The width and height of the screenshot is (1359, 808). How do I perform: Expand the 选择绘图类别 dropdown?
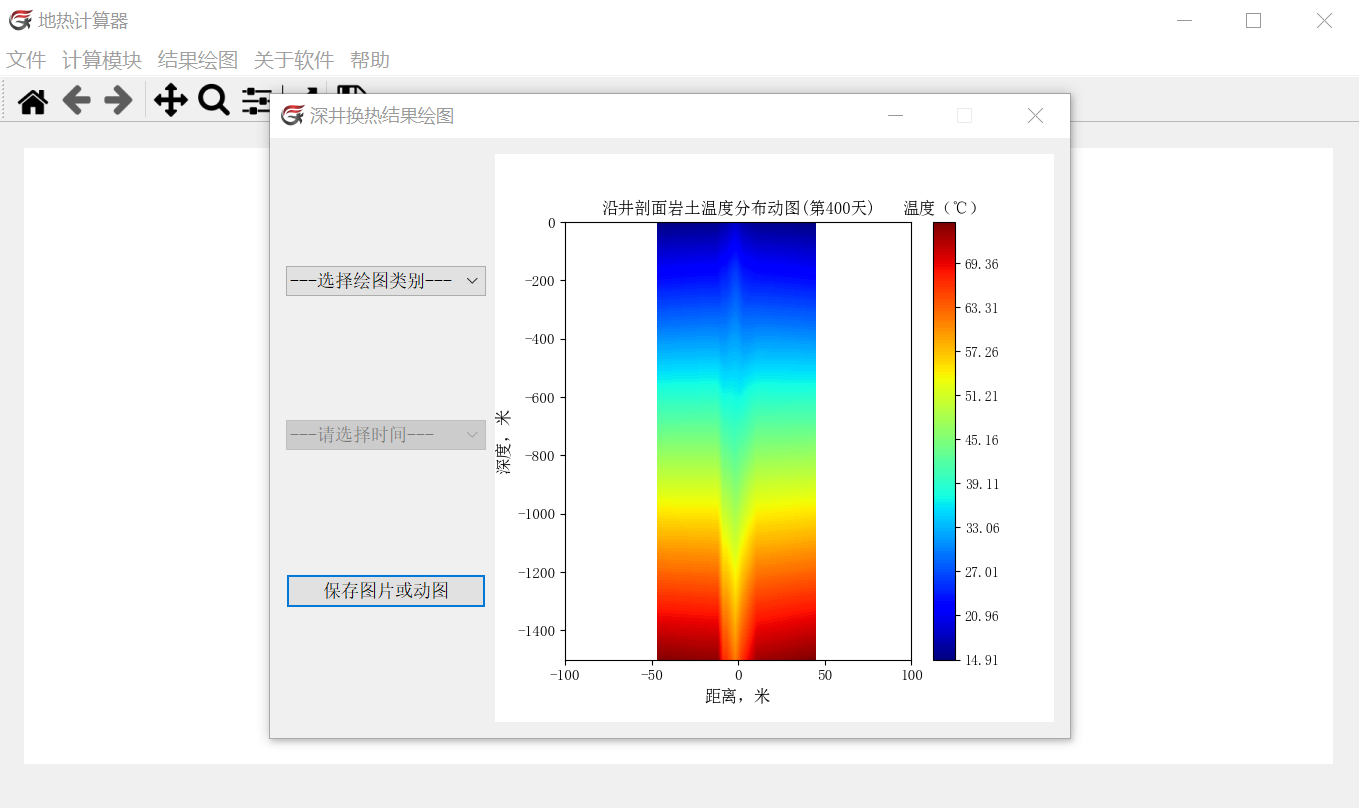coord(386,281)
